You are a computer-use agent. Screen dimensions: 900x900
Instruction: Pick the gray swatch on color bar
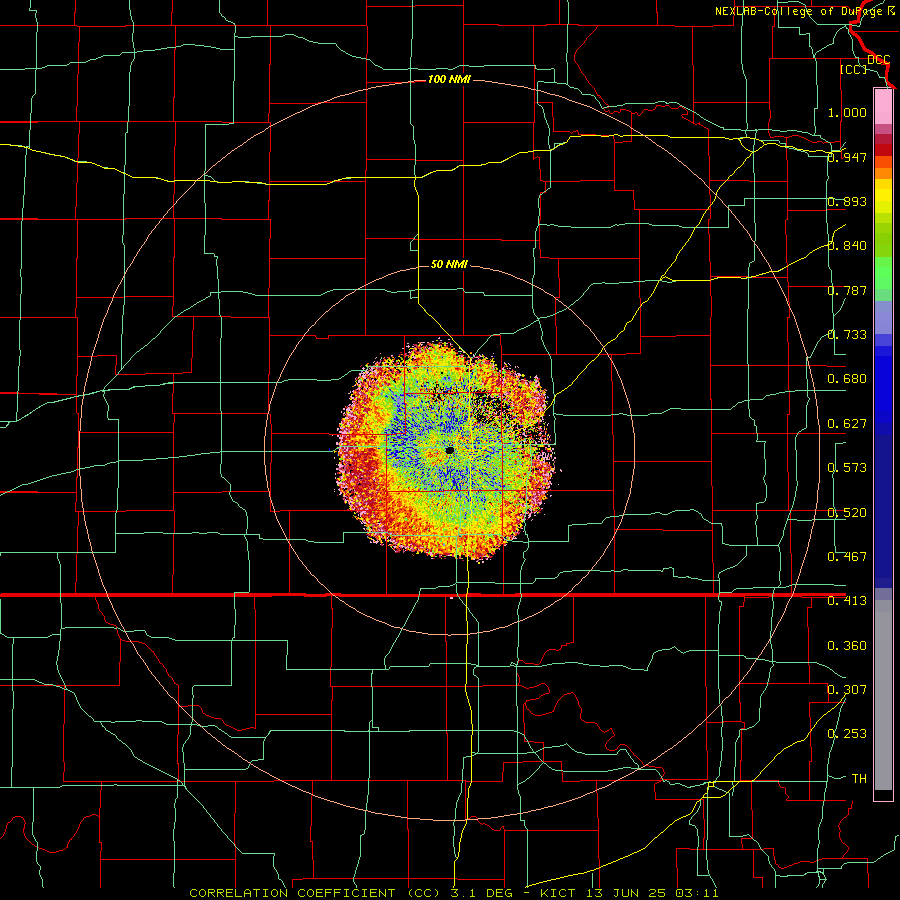click(883, 697)
